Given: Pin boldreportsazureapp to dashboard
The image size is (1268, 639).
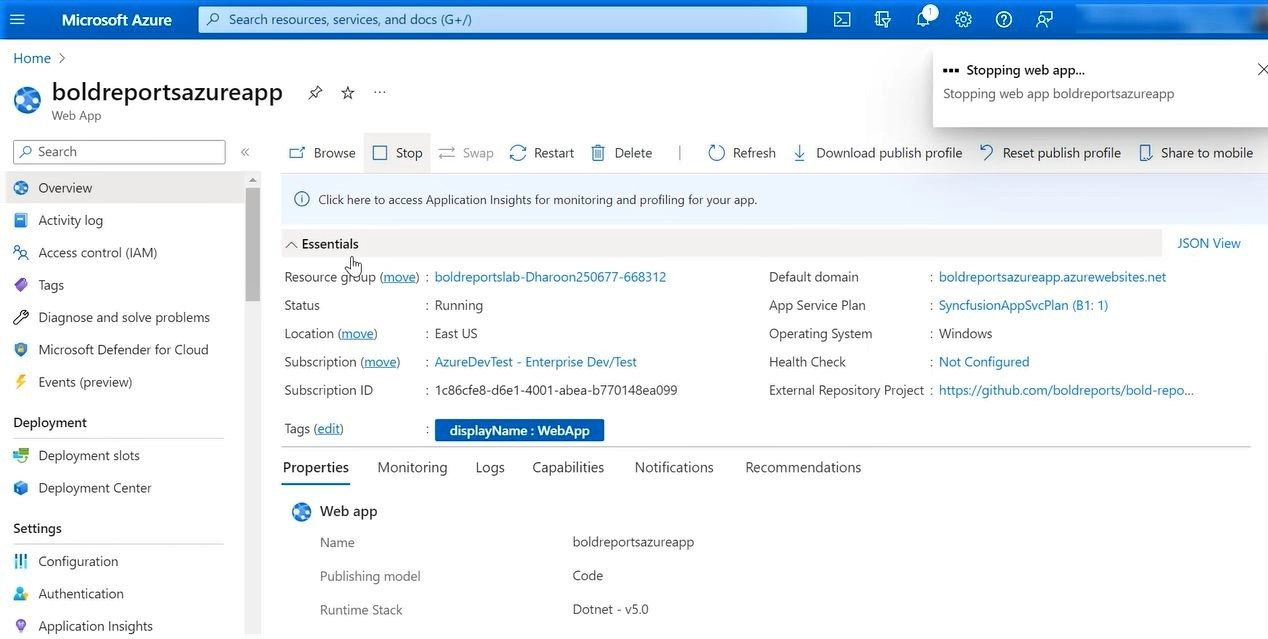Looking at the screenshot, I should (315, 91).
